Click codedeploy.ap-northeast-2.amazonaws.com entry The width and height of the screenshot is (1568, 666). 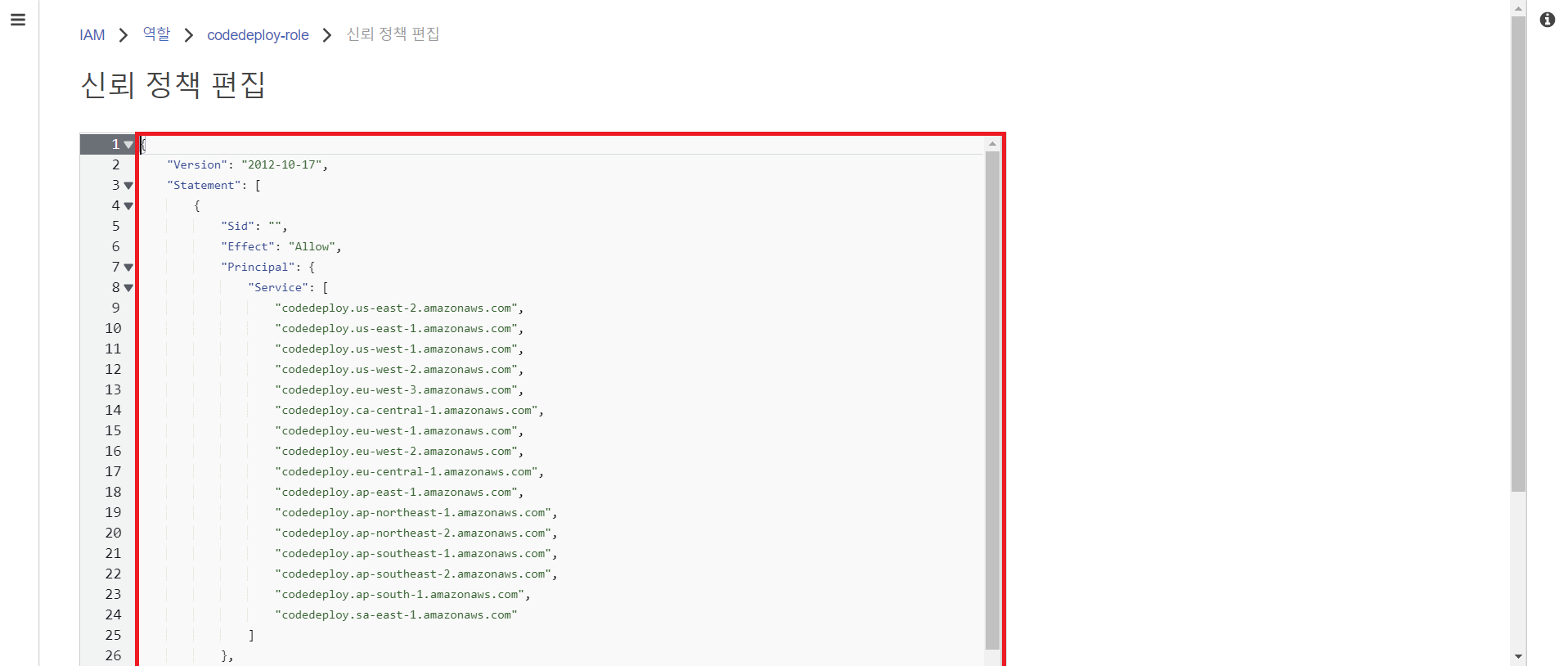416,533
